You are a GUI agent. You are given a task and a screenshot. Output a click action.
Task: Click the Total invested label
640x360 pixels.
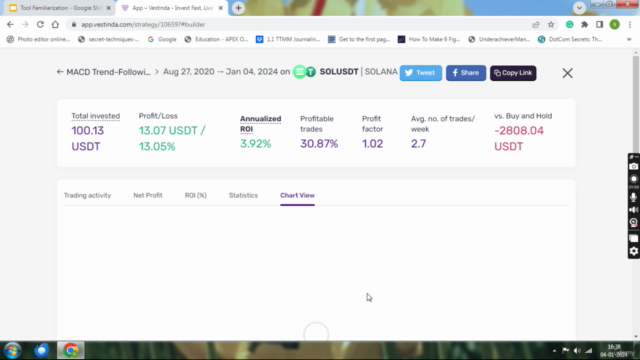point(96,116)
